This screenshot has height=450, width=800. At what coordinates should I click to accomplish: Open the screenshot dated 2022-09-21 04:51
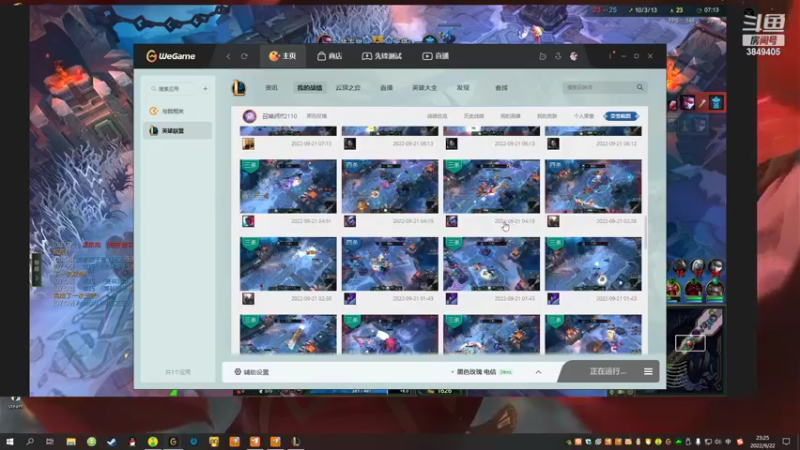click(288, 186)
